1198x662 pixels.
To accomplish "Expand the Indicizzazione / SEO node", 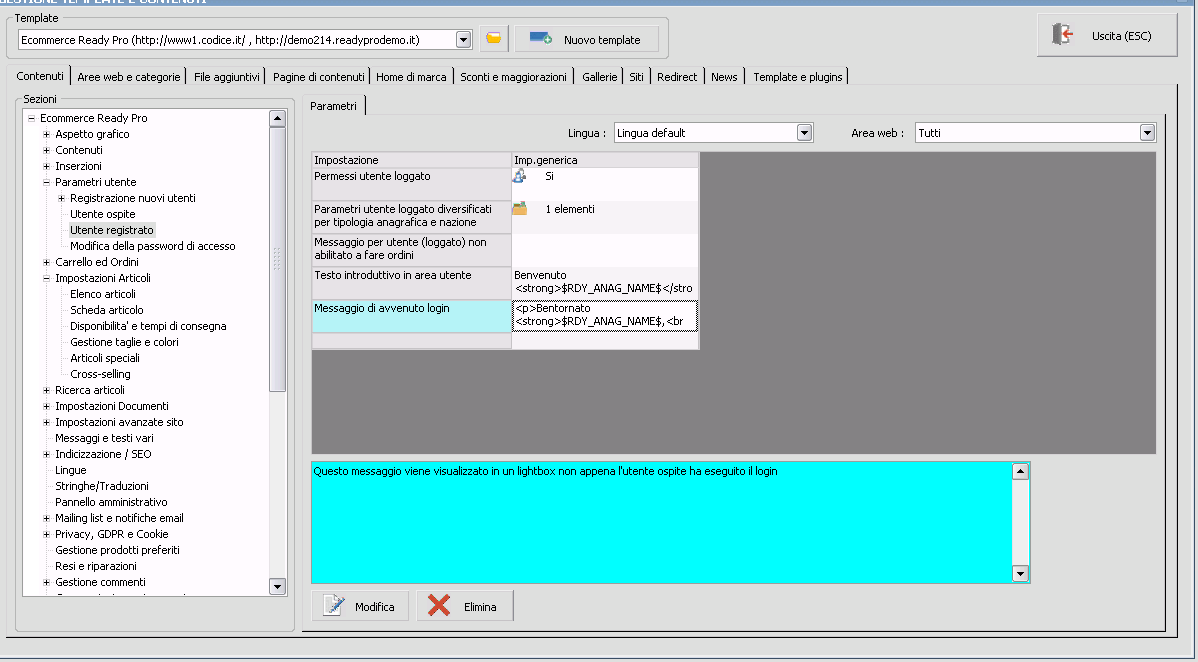I will click(47, 455).
